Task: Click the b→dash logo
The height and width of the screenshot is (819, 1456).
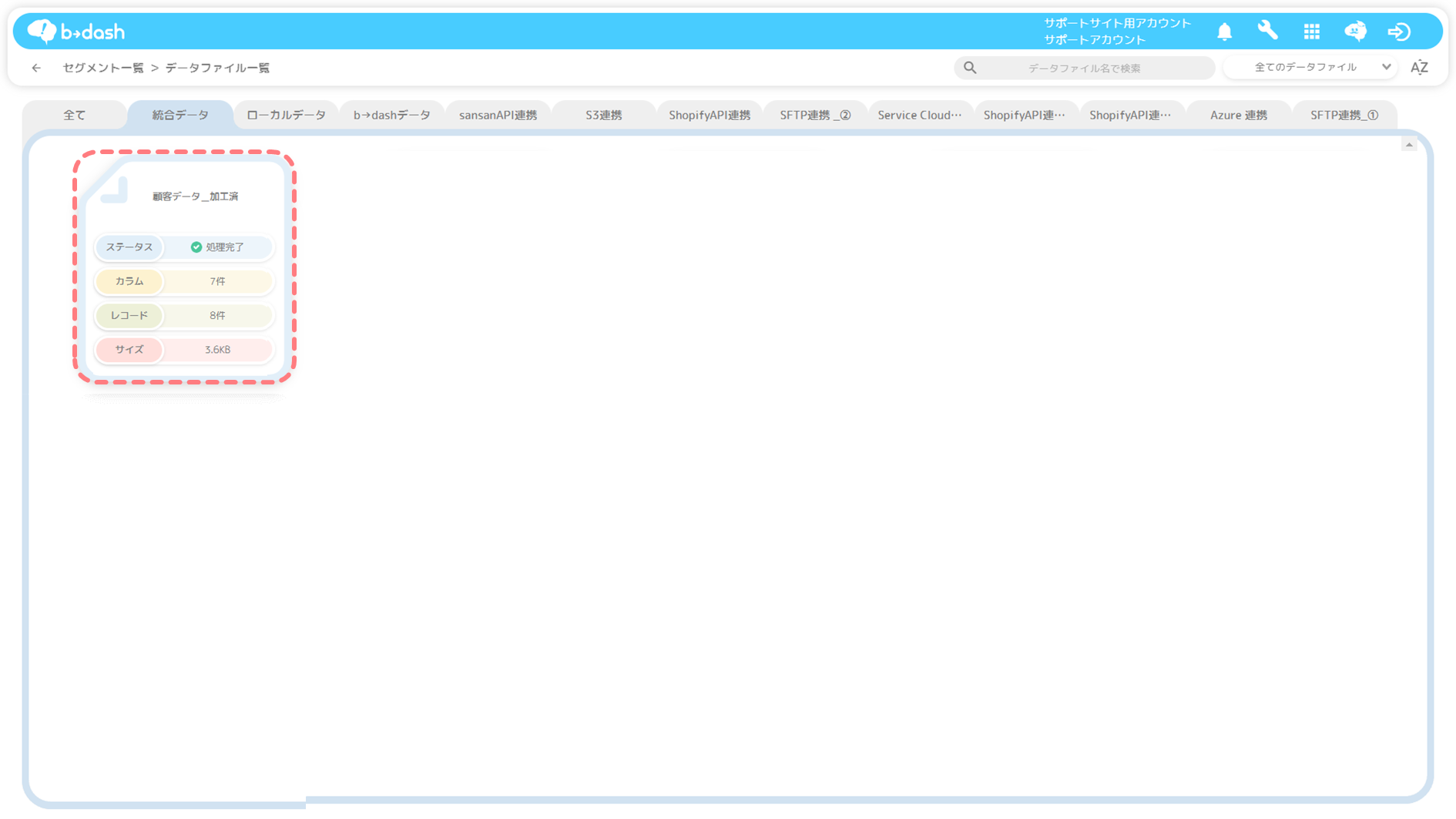Action: 75,32
